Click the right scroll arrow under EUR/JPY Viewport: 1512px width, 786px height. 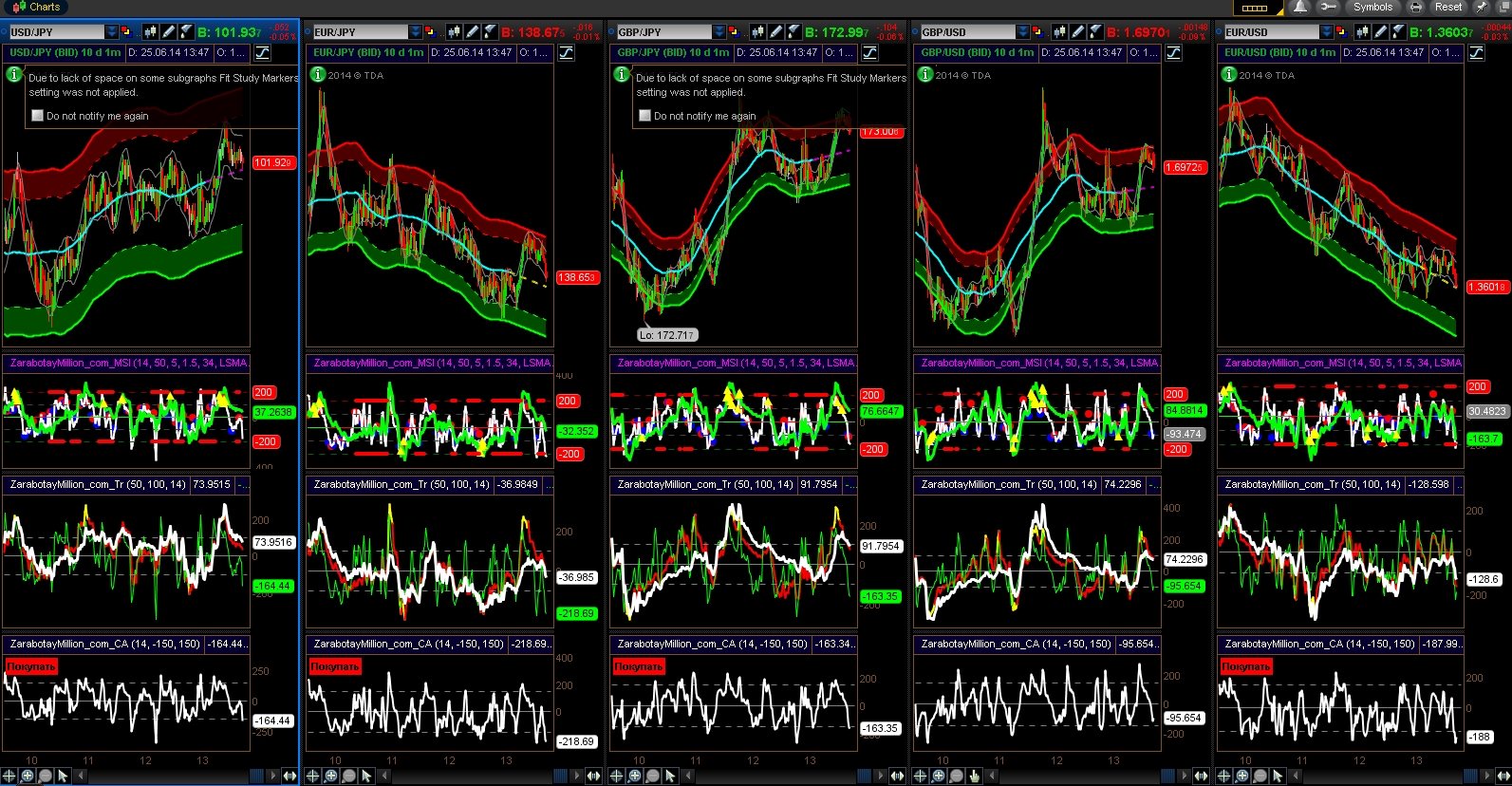pos(575,777)
